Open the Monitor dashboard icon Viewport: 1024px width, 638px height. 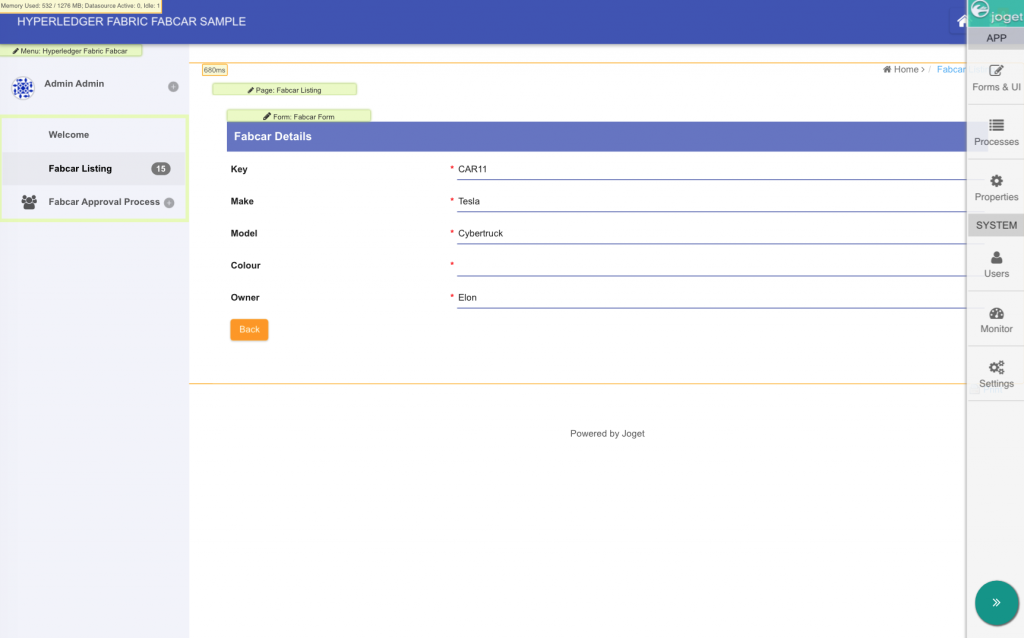click(996, 314)
